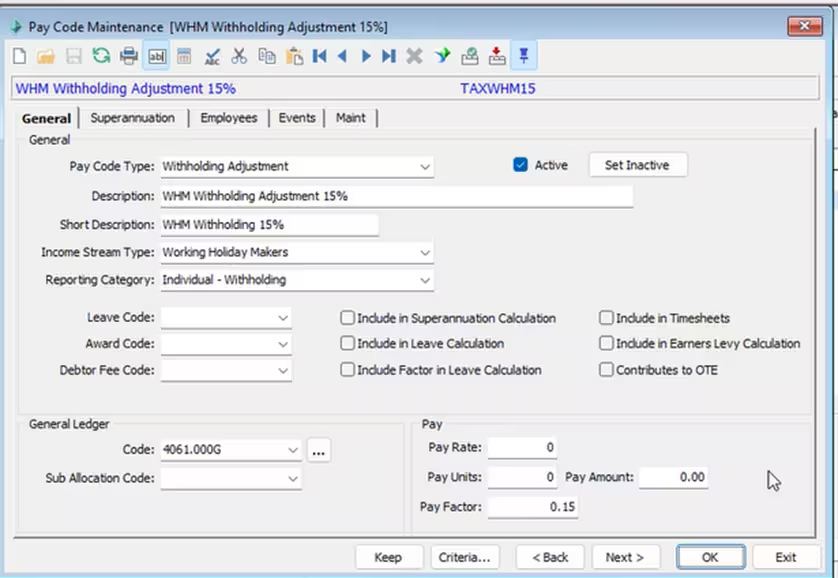This screenshot has width=838, height=578.
Task: Expand the Sub Allocation Code dropdown
Action: point(293,479)
